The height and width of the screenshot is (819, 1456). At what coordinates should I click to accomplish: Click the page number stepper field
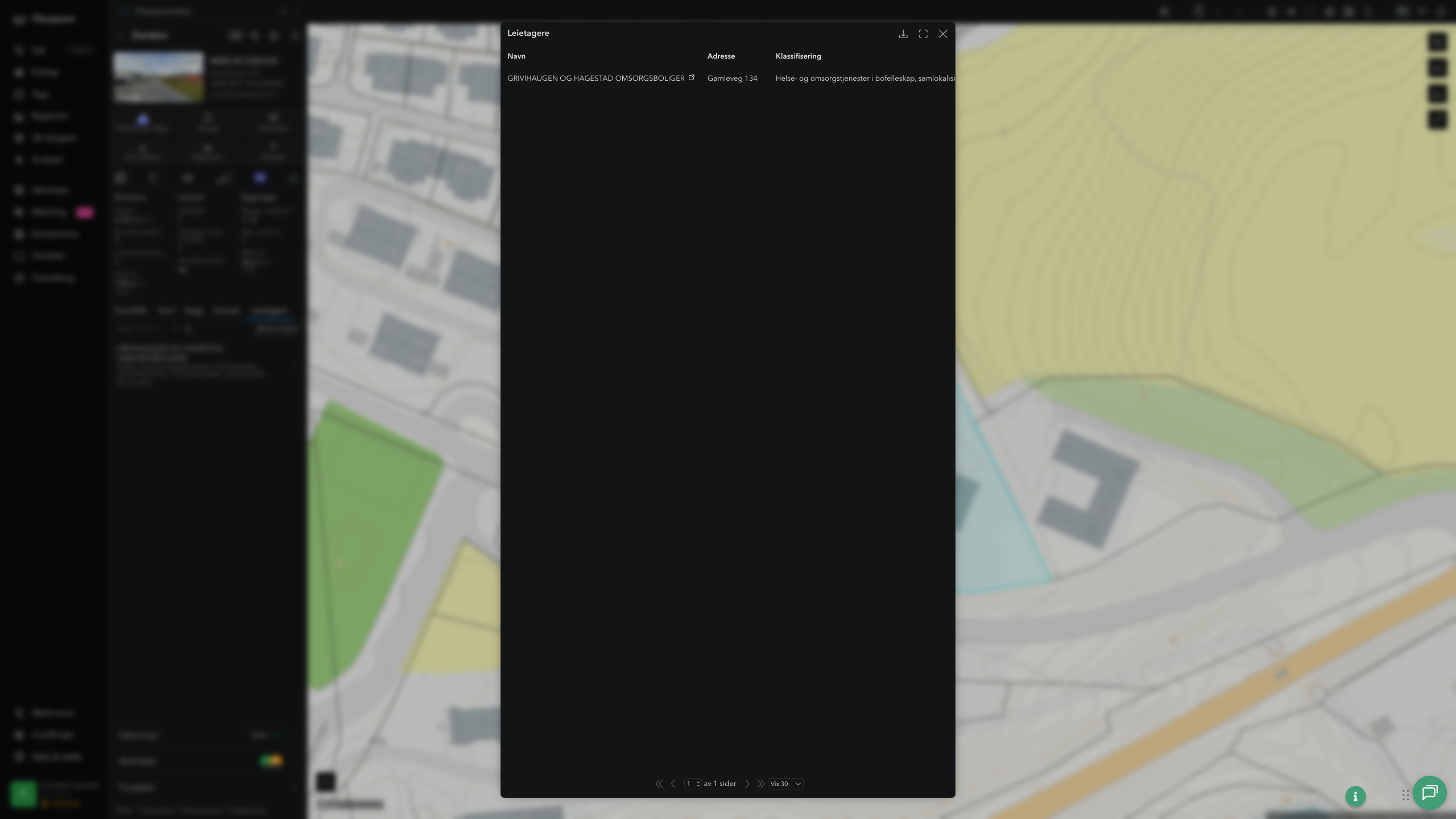693,784
